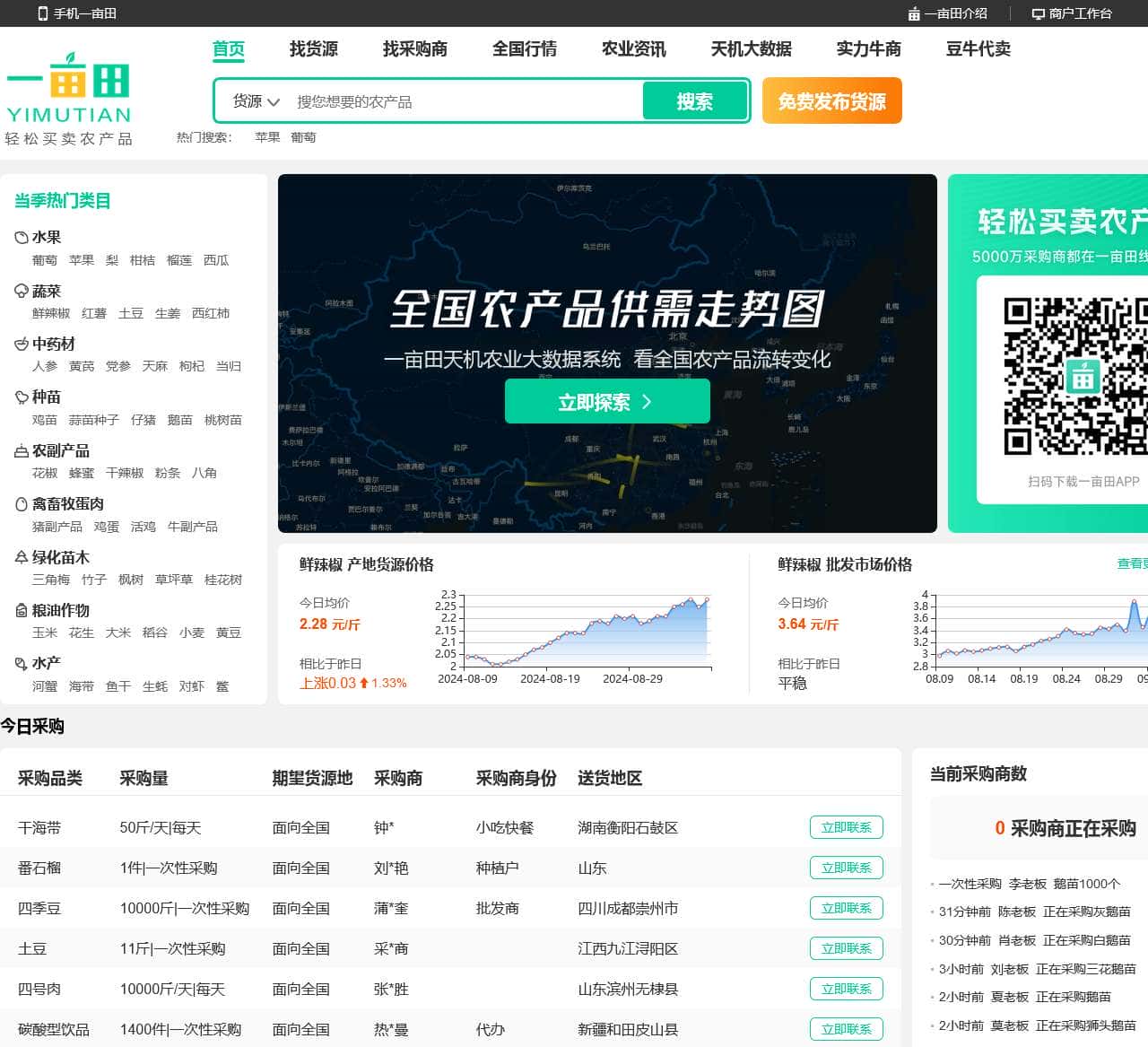The height and width of the screenshot is (1047, 1148).
Task: Click the 水产 aquatic products icon
Action: point(21,664)
